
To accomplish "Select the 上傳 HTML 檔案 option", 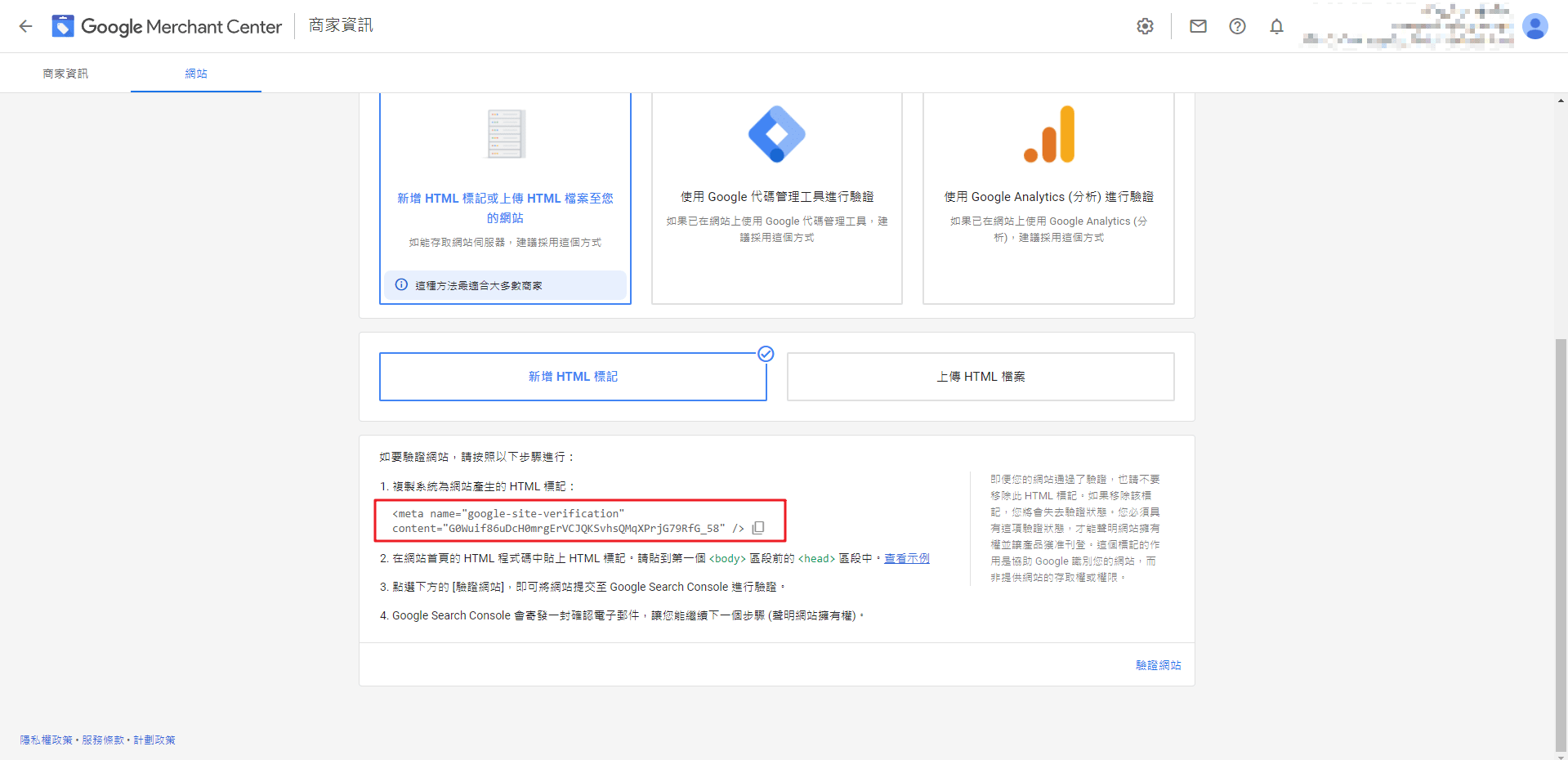I will coord(981,377).
